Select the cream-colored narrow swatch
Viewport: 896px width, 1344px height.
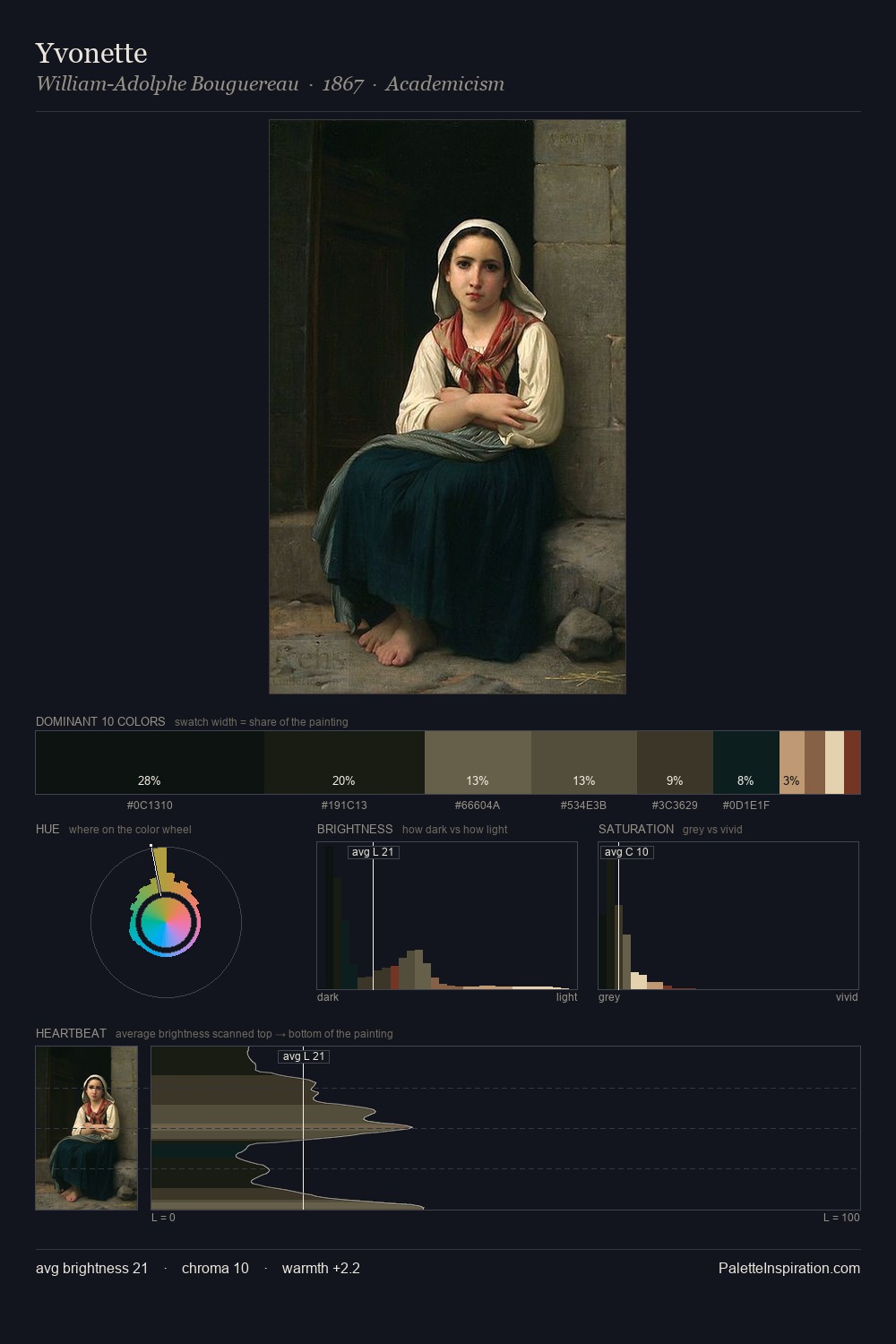tap(834, 762)
